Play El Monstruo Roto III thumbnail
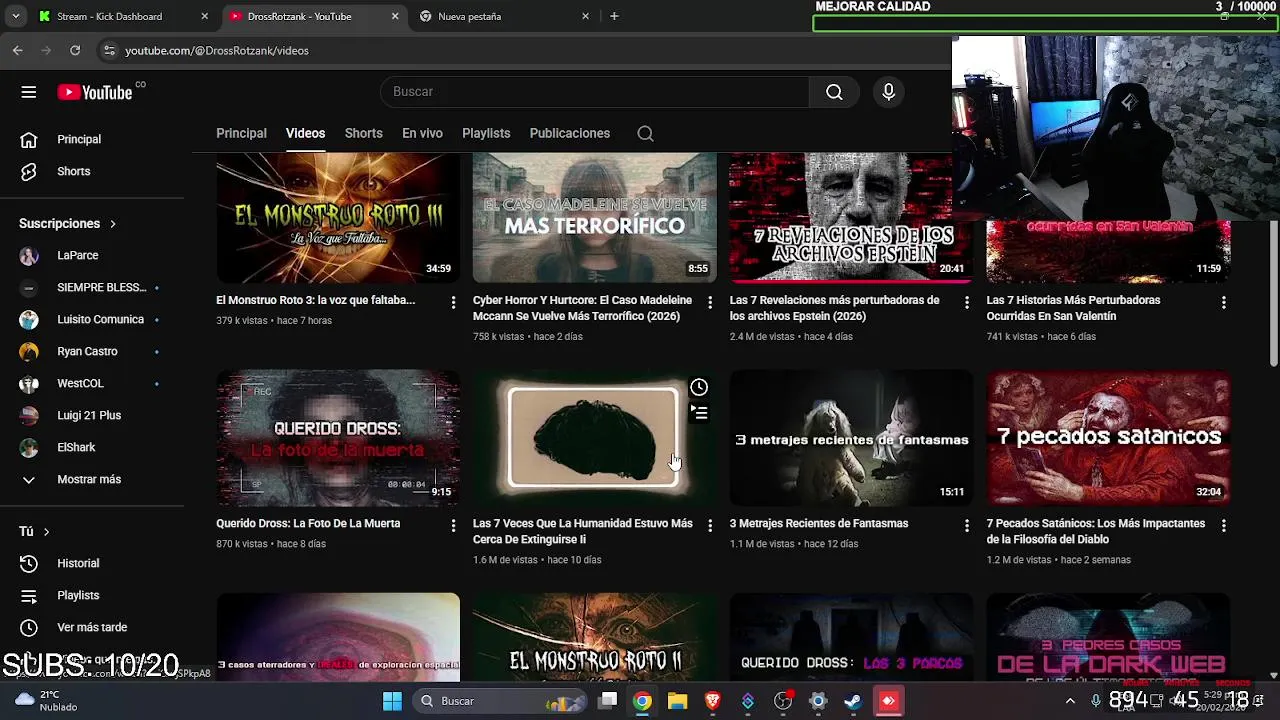Viewport: 1280px width, 720px height. click(338, 218)
